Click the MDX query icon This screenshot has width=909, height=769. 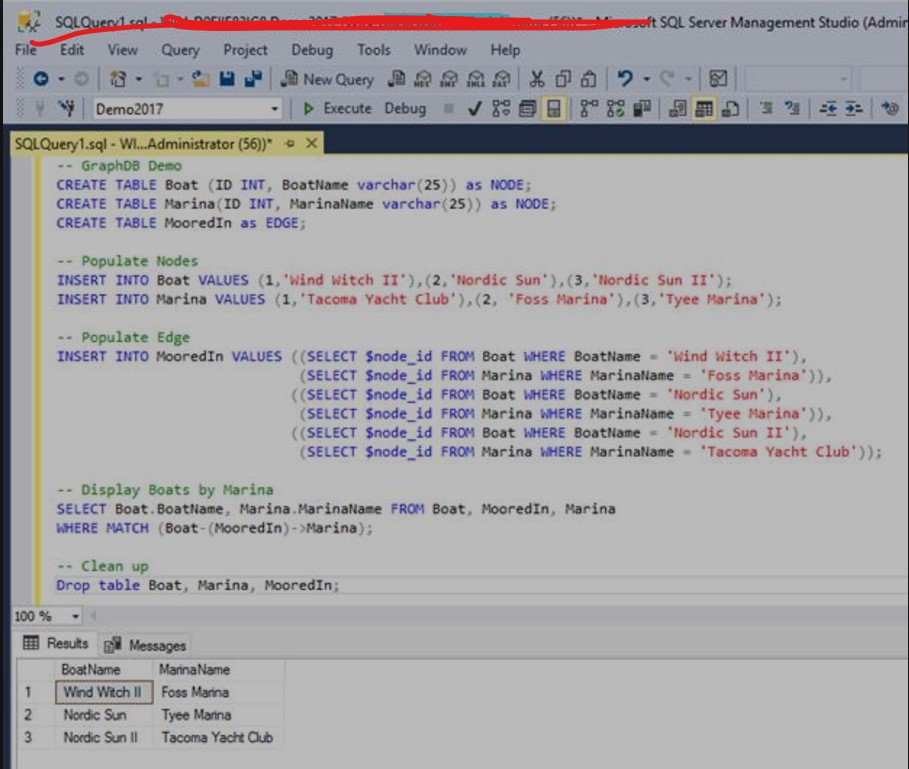coord(423,78)
